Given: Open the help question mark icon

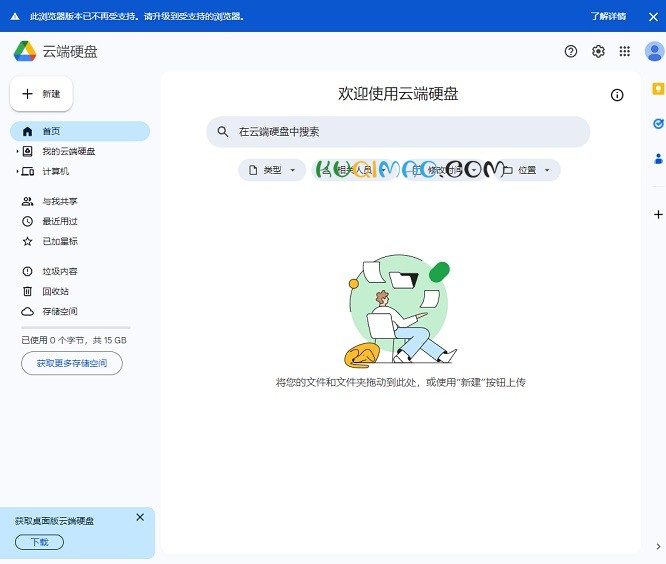Looking at the screenshot, I should click(x=570, y=51).
